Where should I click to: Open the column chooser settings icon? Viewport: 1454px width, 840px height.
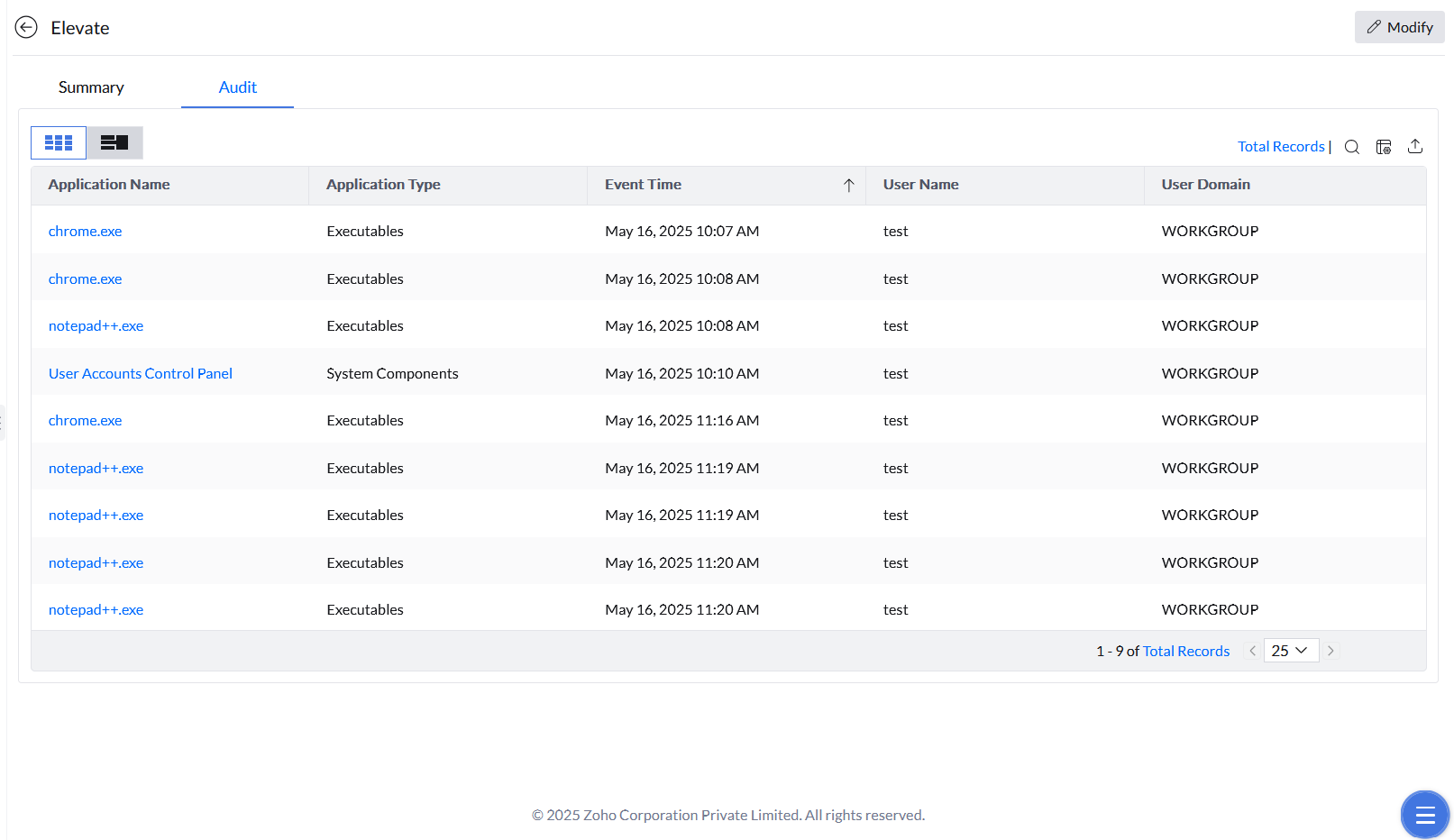[x=1384, y=146]
